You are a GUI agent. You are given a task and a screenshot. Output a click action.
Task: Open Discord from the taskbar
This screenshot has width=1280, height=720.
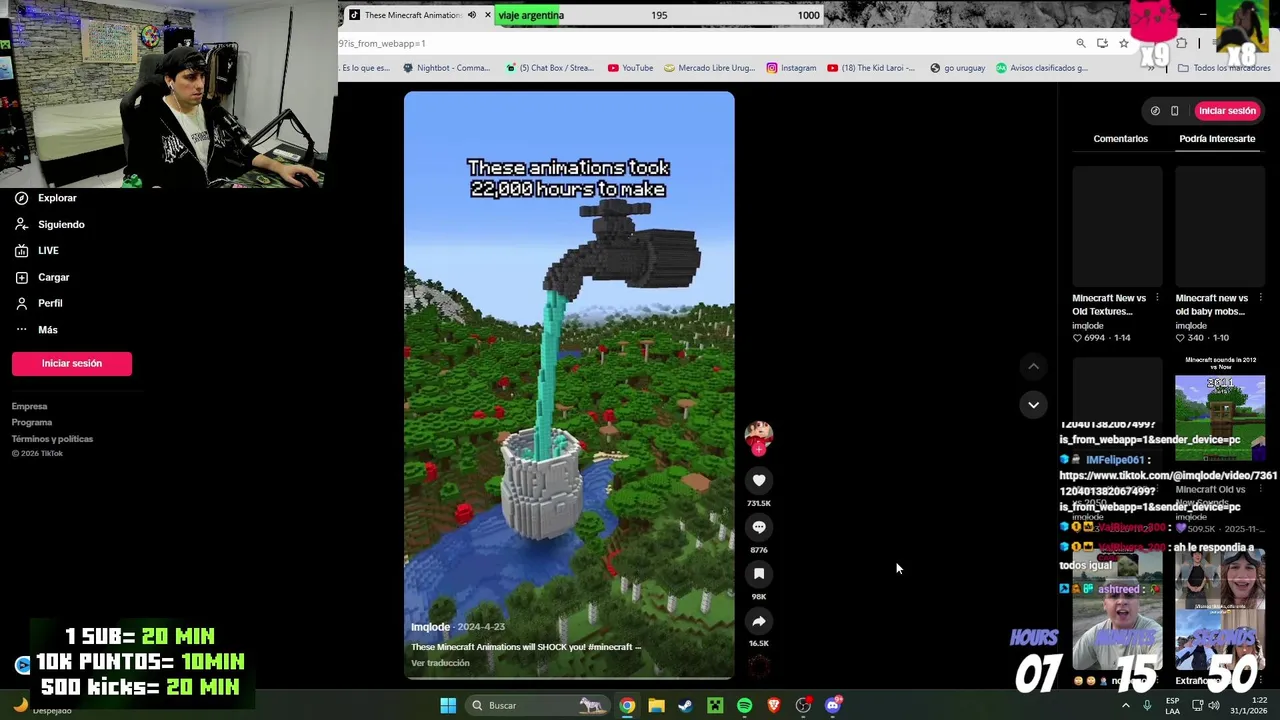pos(833,705)
